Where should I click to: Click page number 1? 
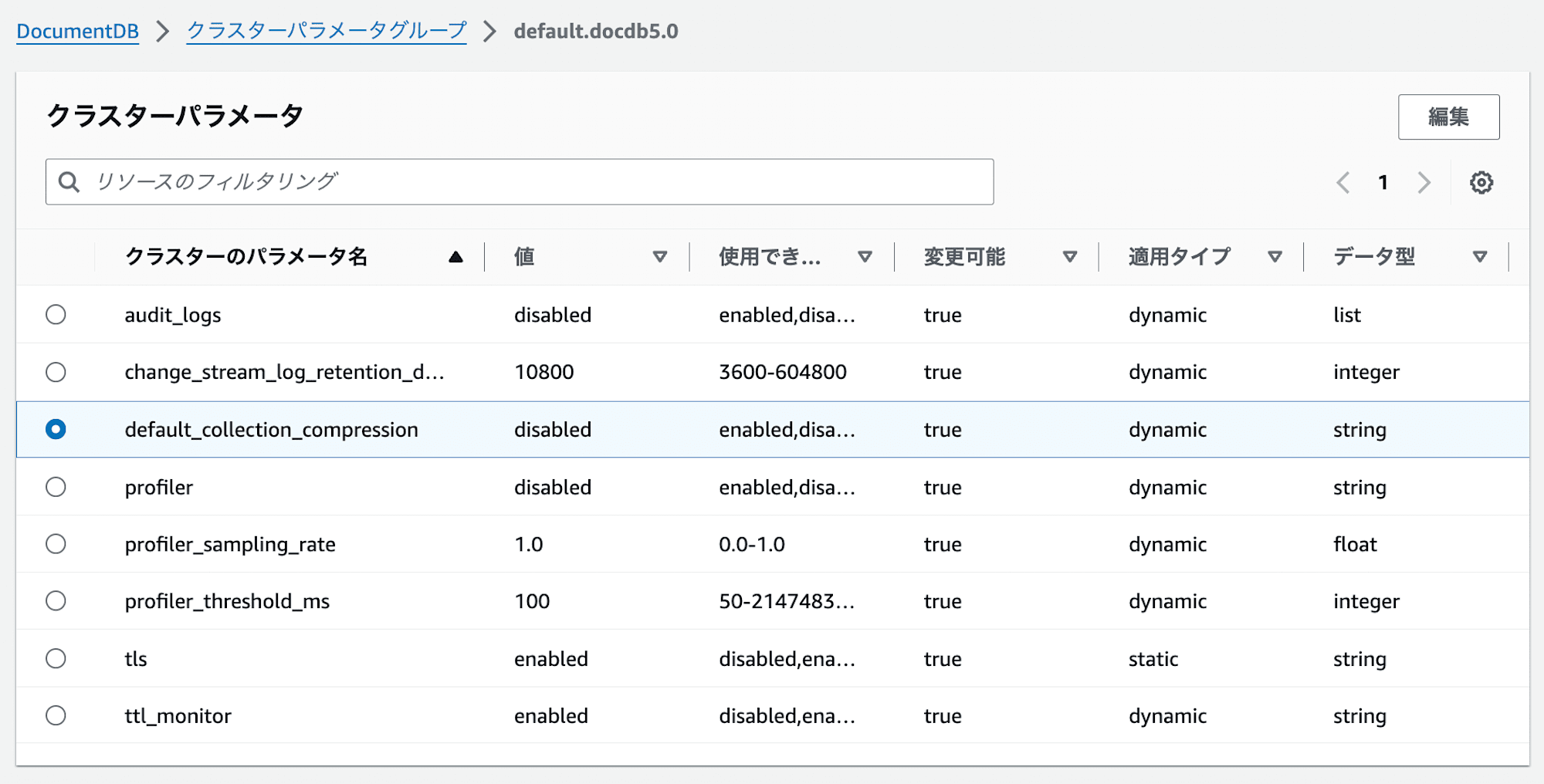pos(1383,183)
